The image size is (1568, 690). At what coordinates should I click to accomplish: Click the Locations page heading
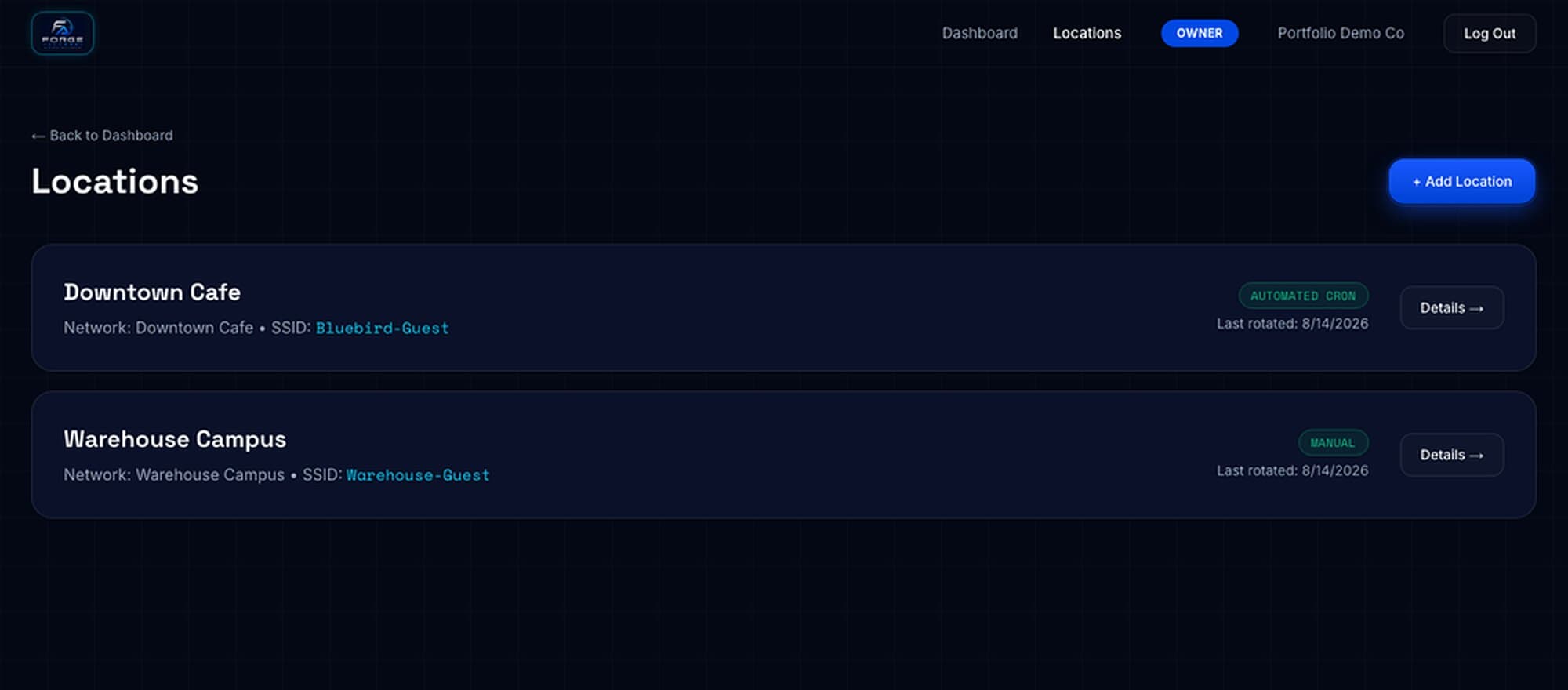(114, 182)
